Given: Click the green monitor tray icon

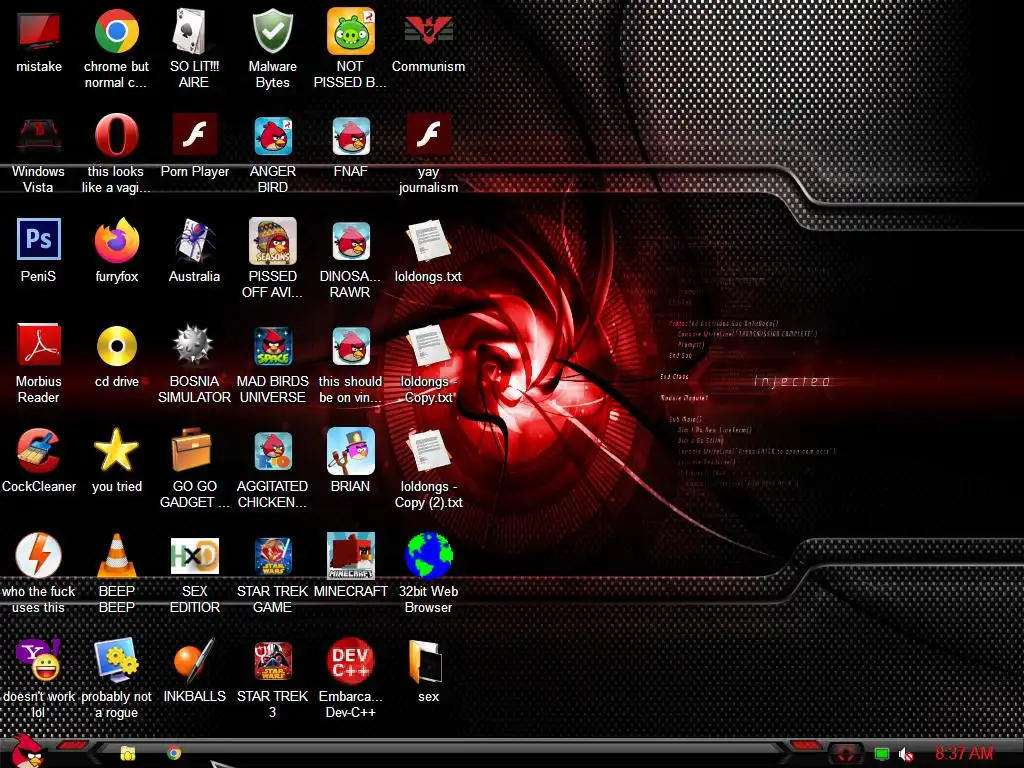Looking at the screenshot, I should [882, 754].
